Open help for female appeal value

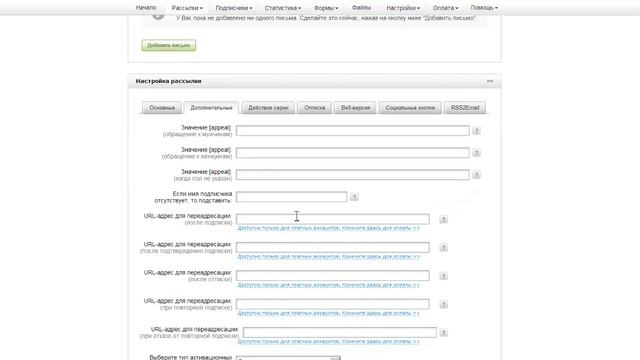click(476, 153)
